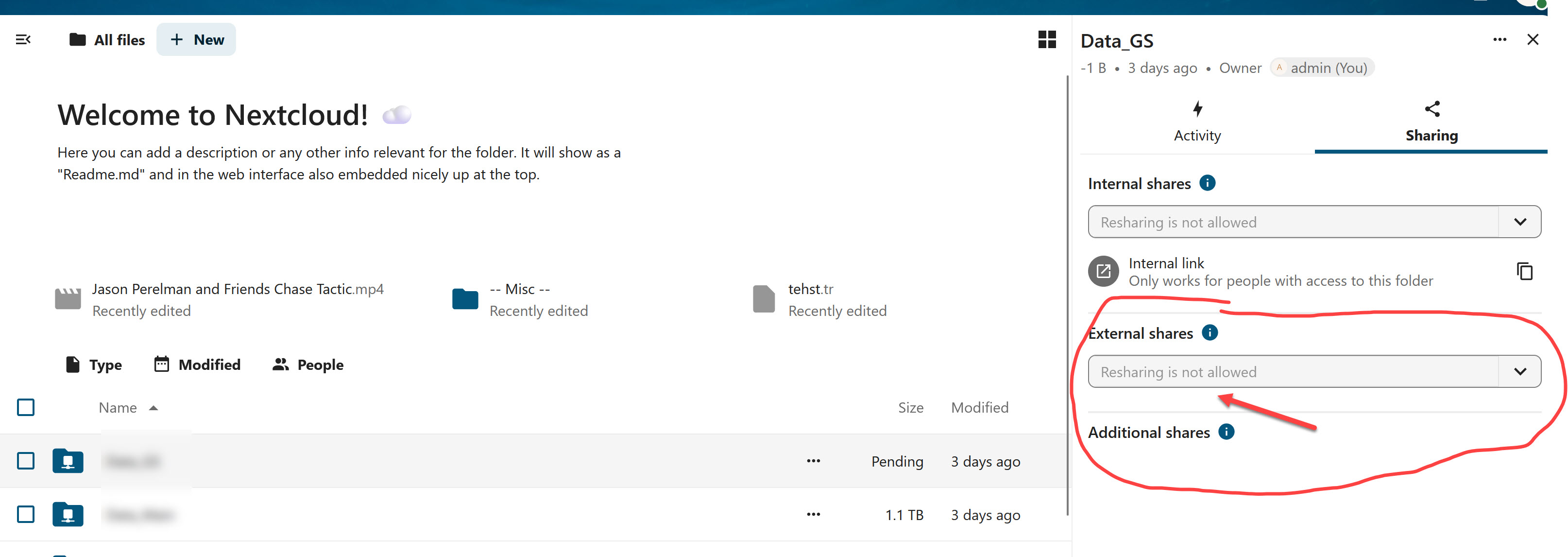Click the 1.1 TB size cell
This screenshot has height=557, width=1568.
pos(904,515)
